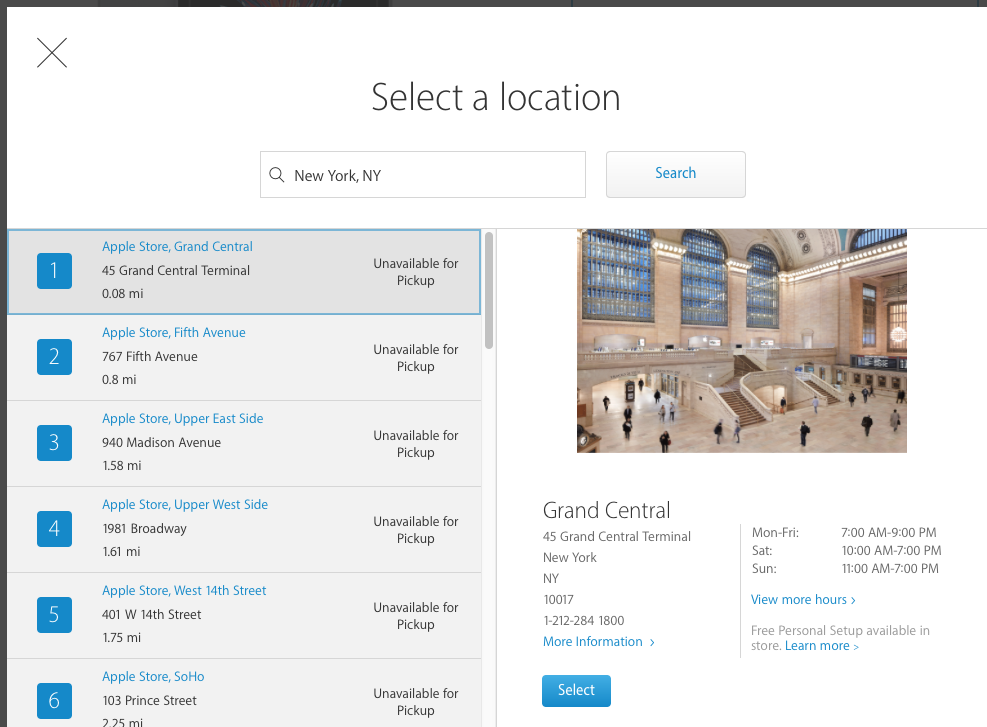Image resolution: width=987 pixels, height=727 pixels.
Task: Click Sat hours 10:00 AM-7:00 PM
Action: (x=891, y=551)
